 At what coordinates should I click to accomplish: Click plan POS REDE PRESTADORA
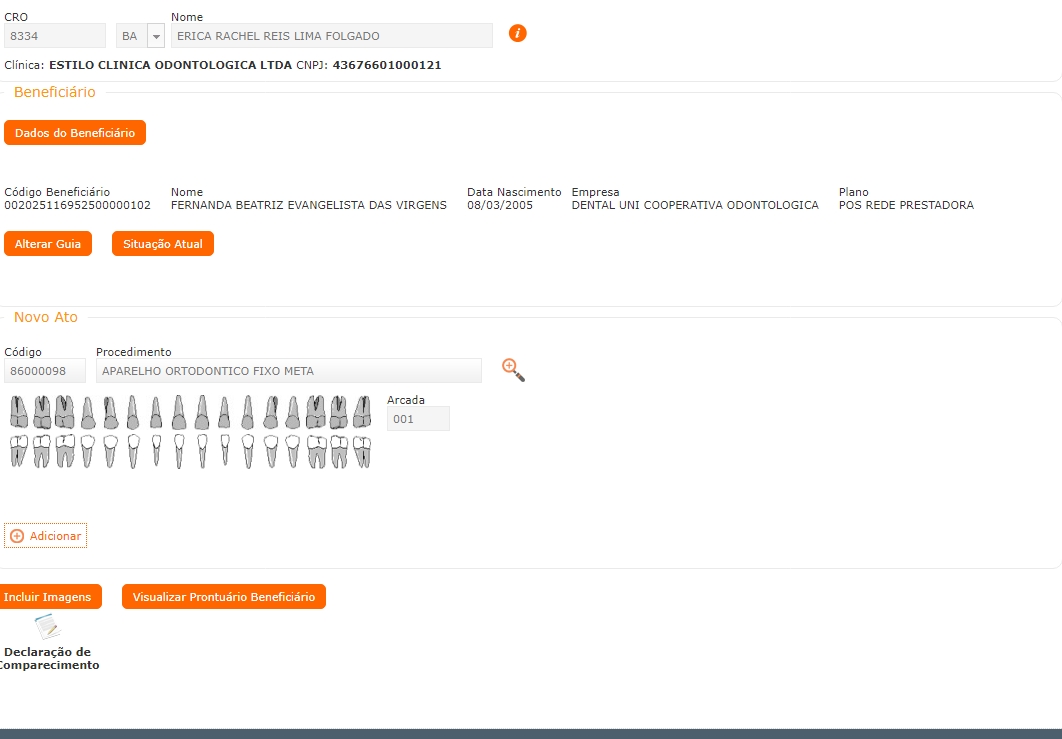(906, 205)
